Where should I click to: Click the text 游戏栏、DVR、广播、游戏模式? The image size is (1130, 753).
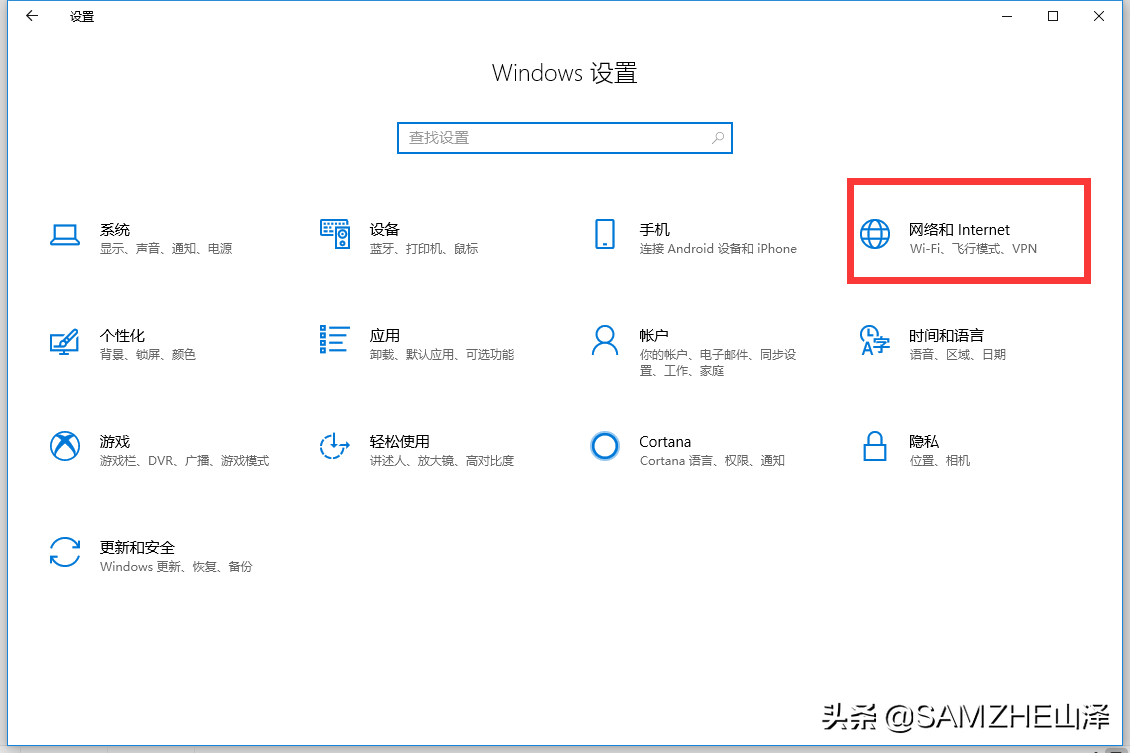184,460
